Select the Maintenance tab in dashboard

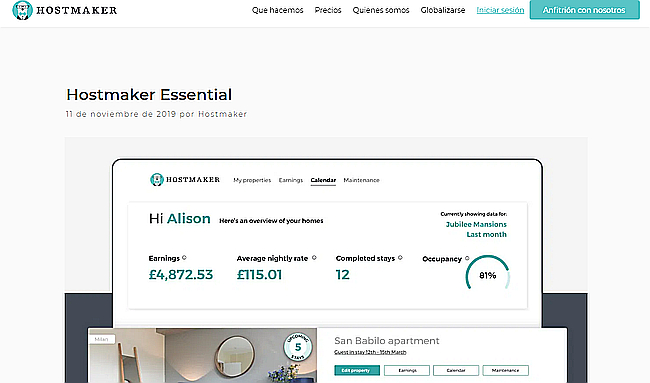[x=361, y=180]
